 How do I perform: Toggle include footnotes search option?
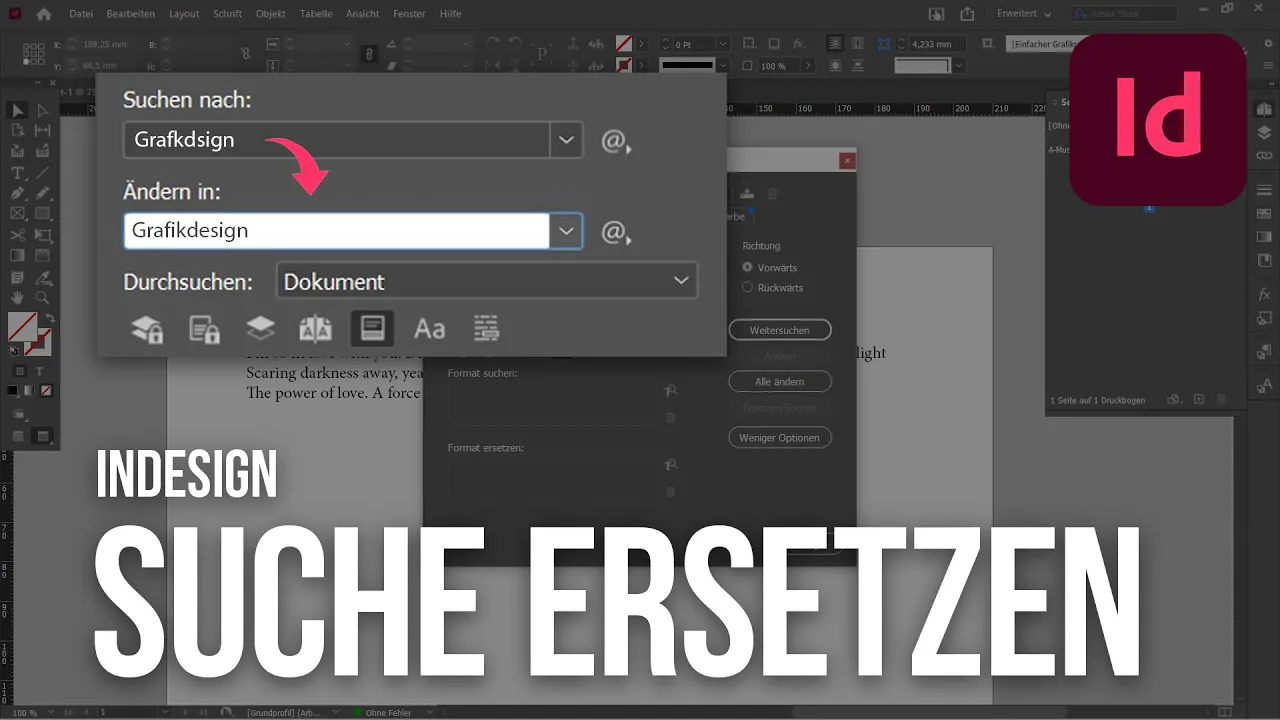(x=372, y=329)
